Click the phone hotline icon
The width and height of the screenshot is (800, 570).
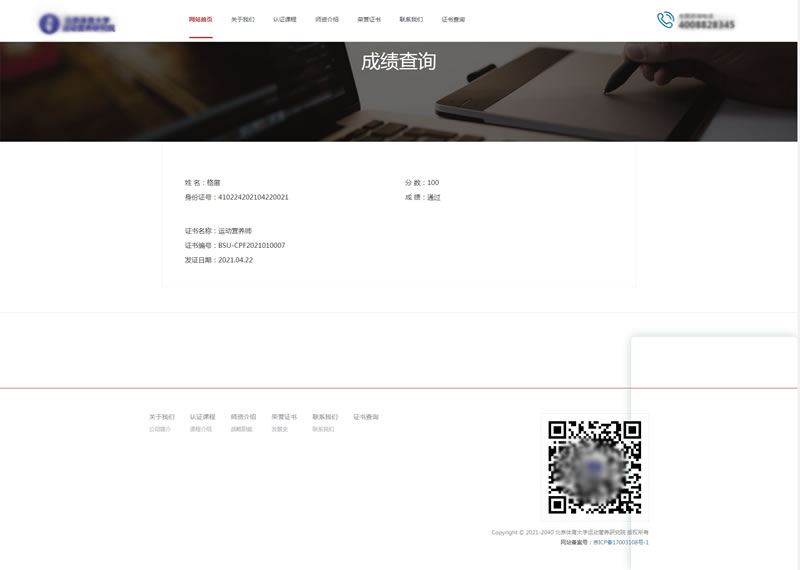665,20
